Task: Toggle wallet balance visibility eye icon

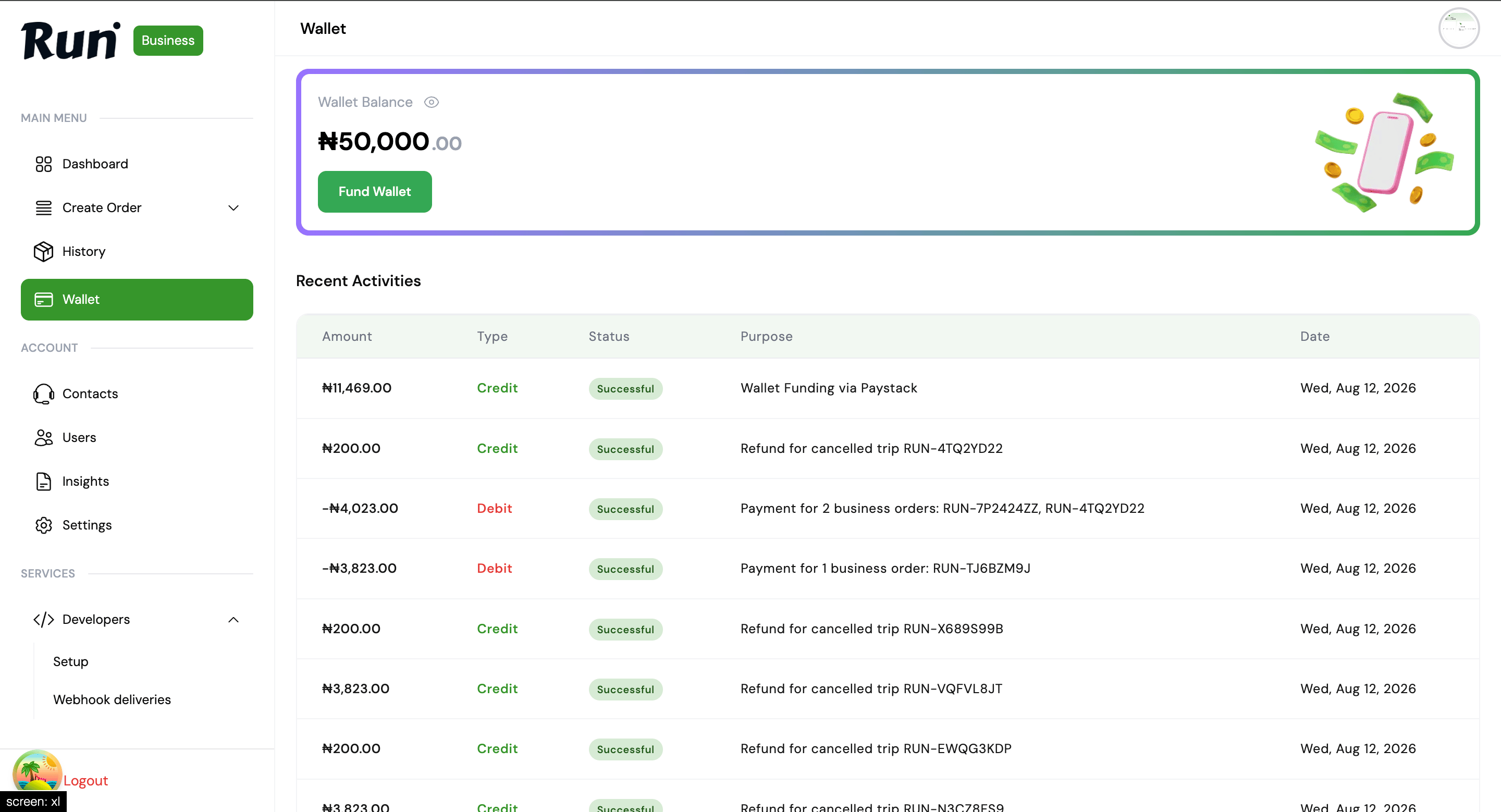Action: 431,103
